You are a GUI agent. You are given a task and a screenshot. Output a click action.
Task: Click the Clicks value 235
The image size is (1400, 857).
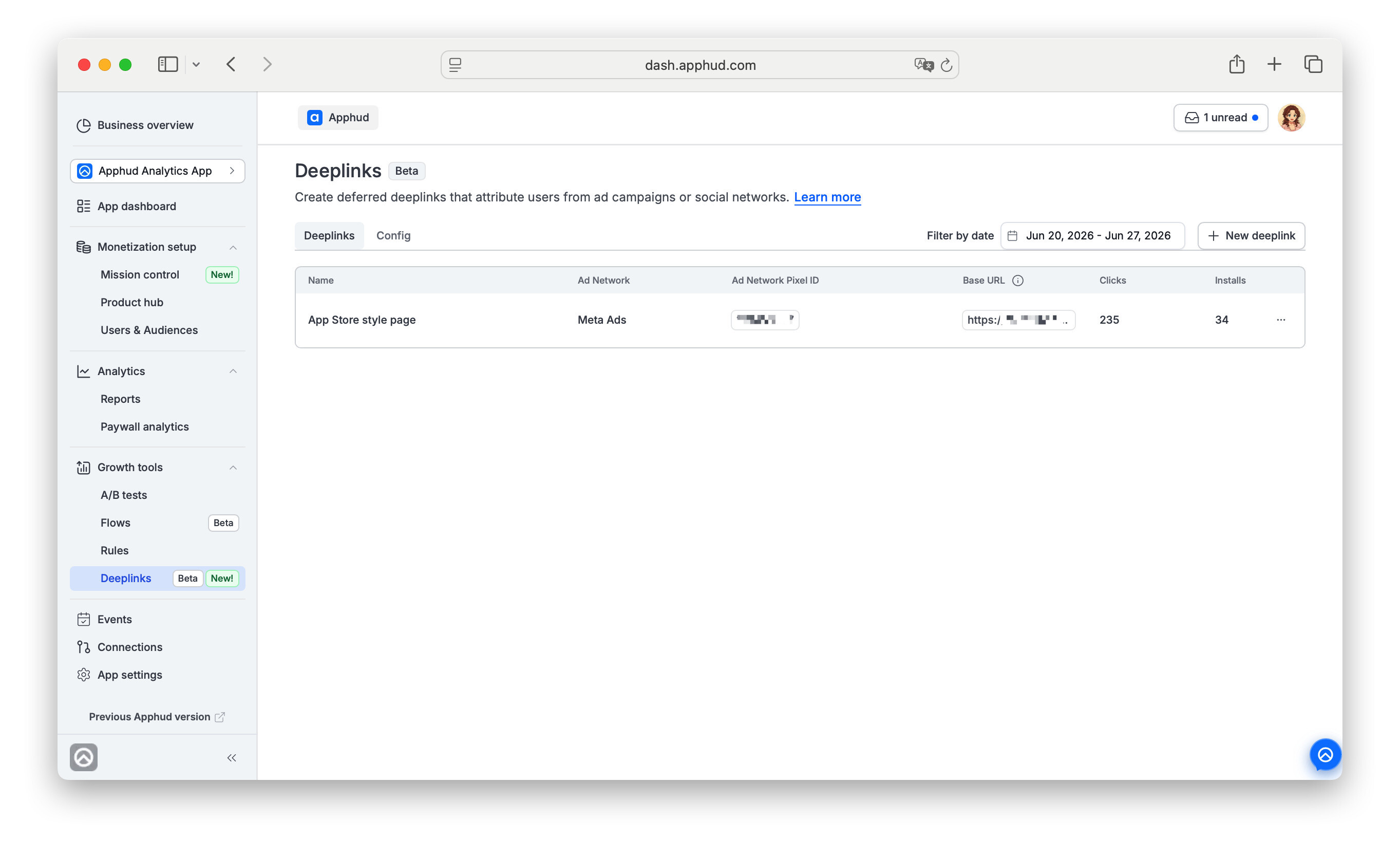(x=1109, y=320)
